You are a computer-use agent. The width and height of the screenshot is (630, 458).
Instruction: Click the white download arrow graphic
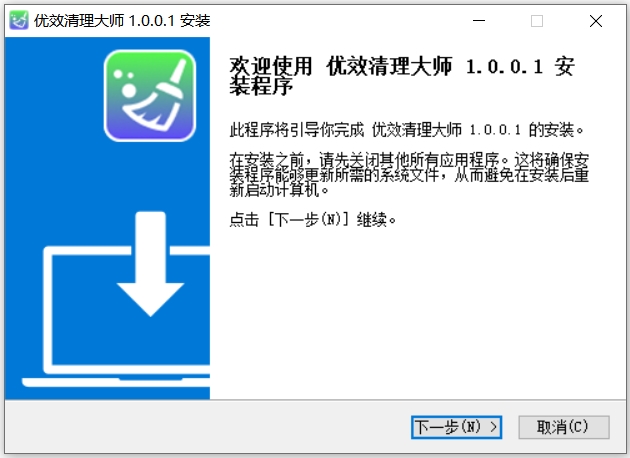[x=151, y=264]
